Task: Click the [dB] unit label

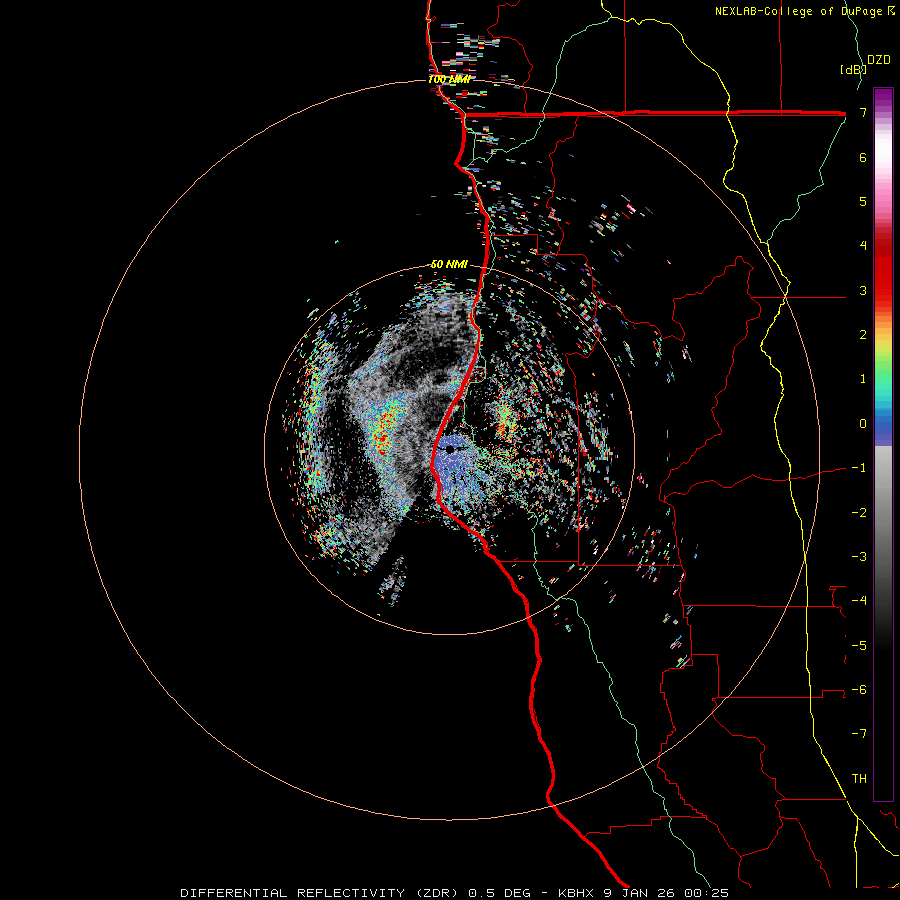Action: point(853,69)
